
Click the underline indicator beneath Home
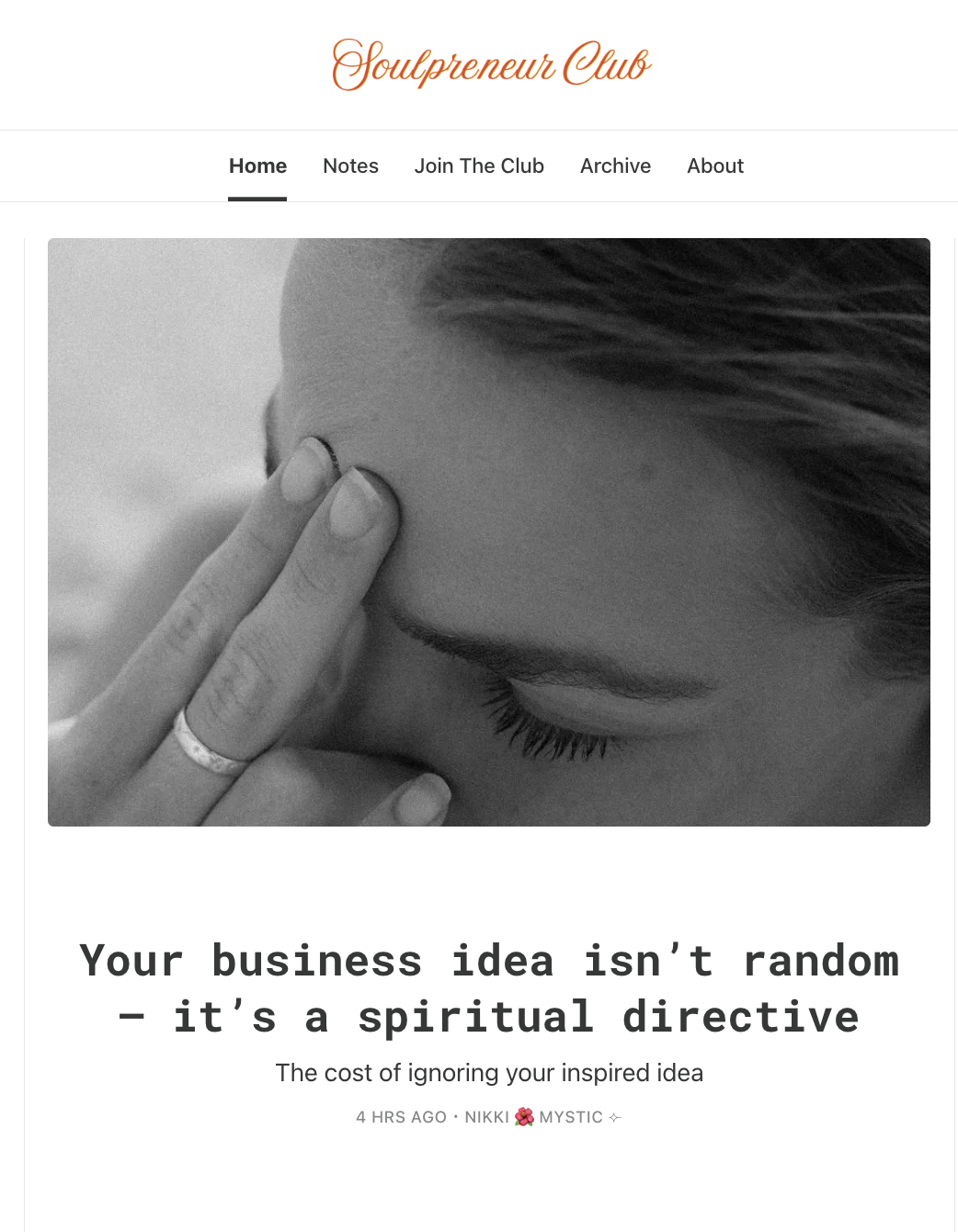257,199
